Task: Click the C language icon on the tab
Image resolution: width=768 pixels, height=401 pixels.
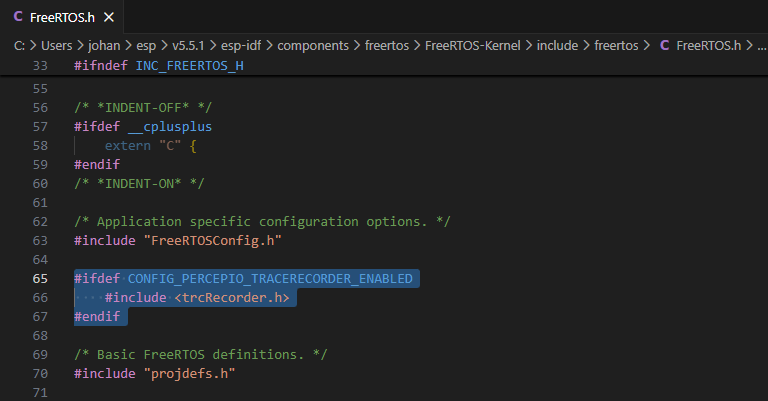Action: coord(17,17)
